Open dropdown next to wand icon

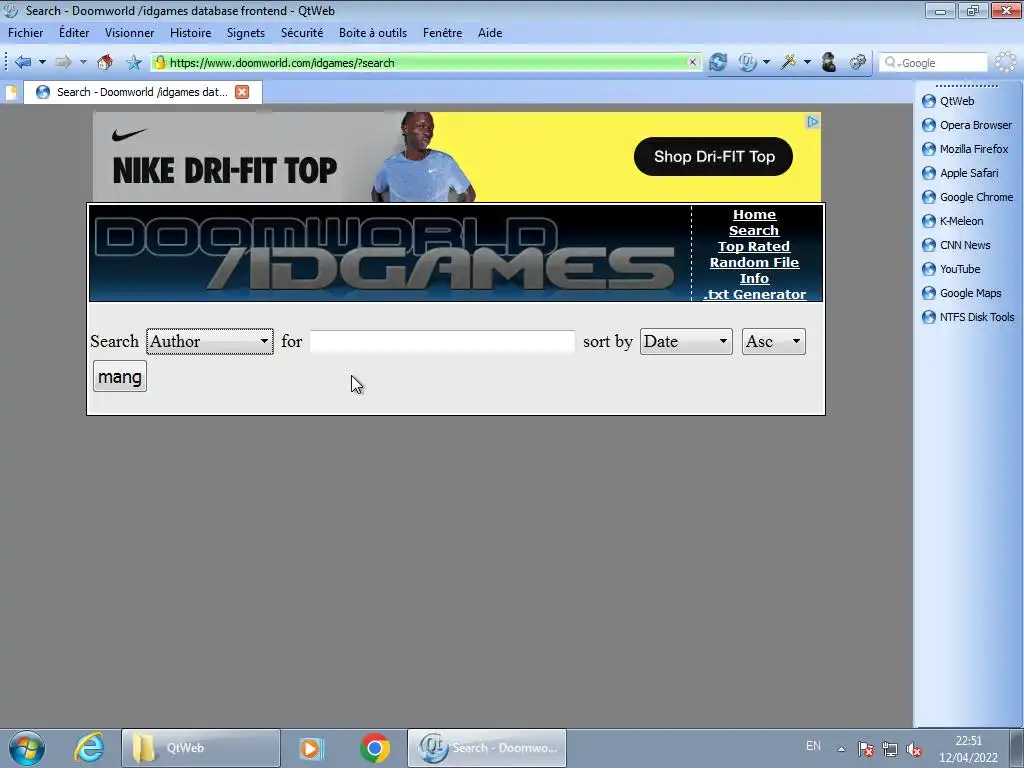[807, 63]
